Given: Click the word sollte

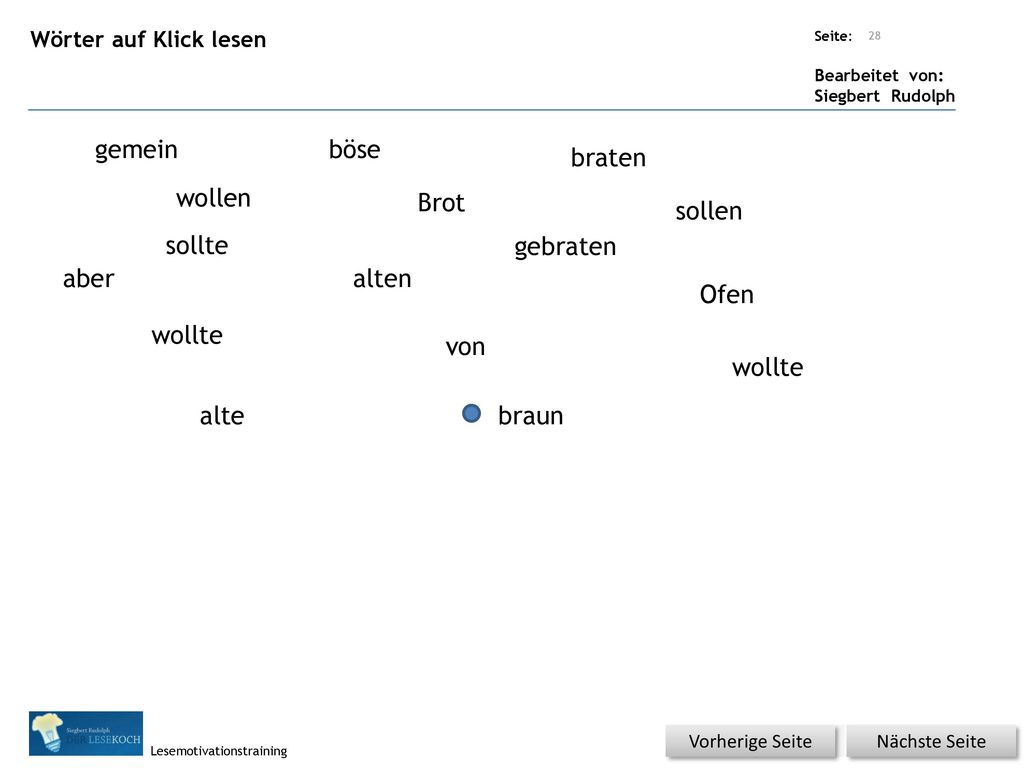Looking at the screenshot, I should (x=197, y=246).
